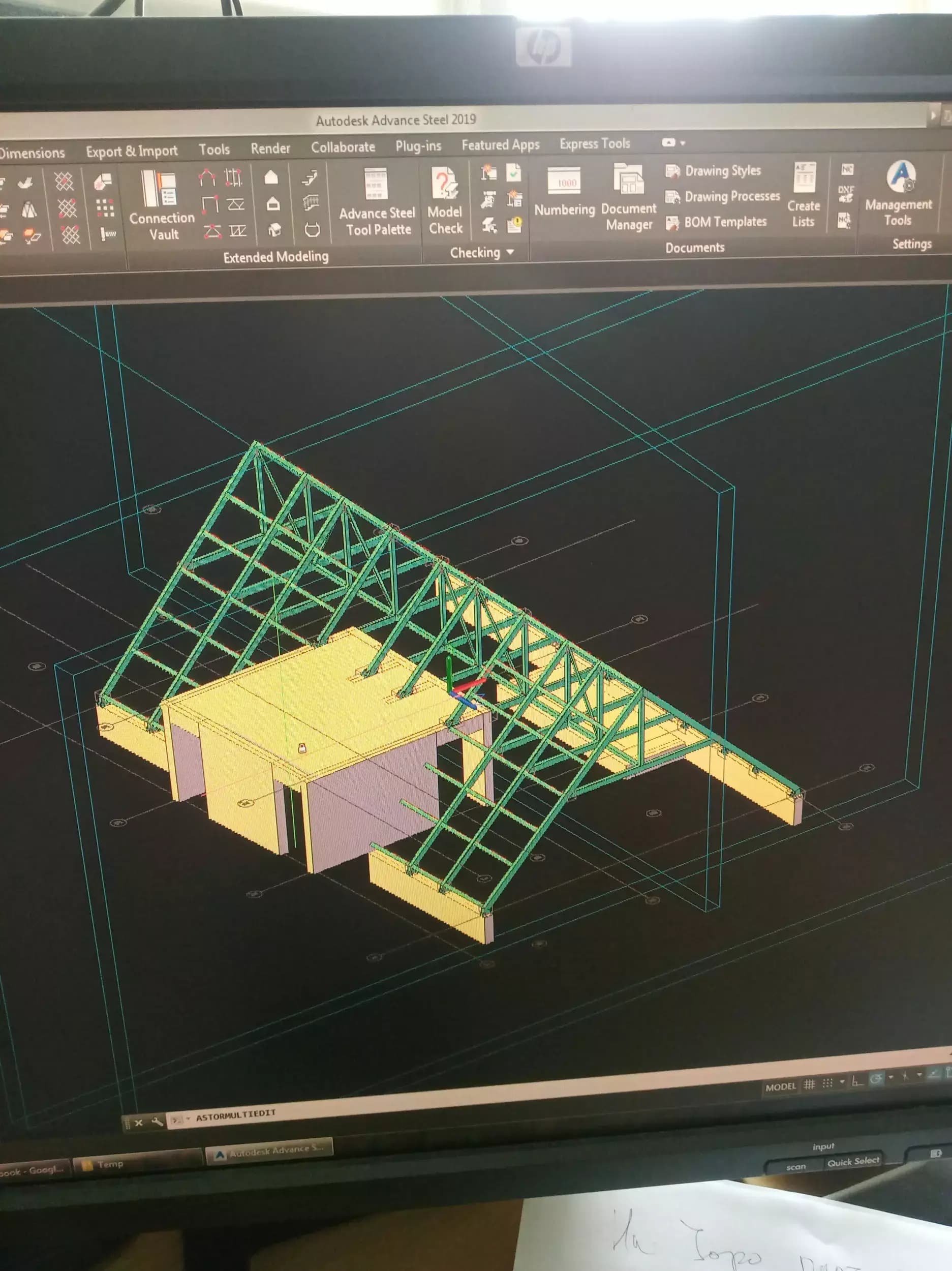
Task: Toggle ortho mode in status bar
Action: pos(857,1081)
